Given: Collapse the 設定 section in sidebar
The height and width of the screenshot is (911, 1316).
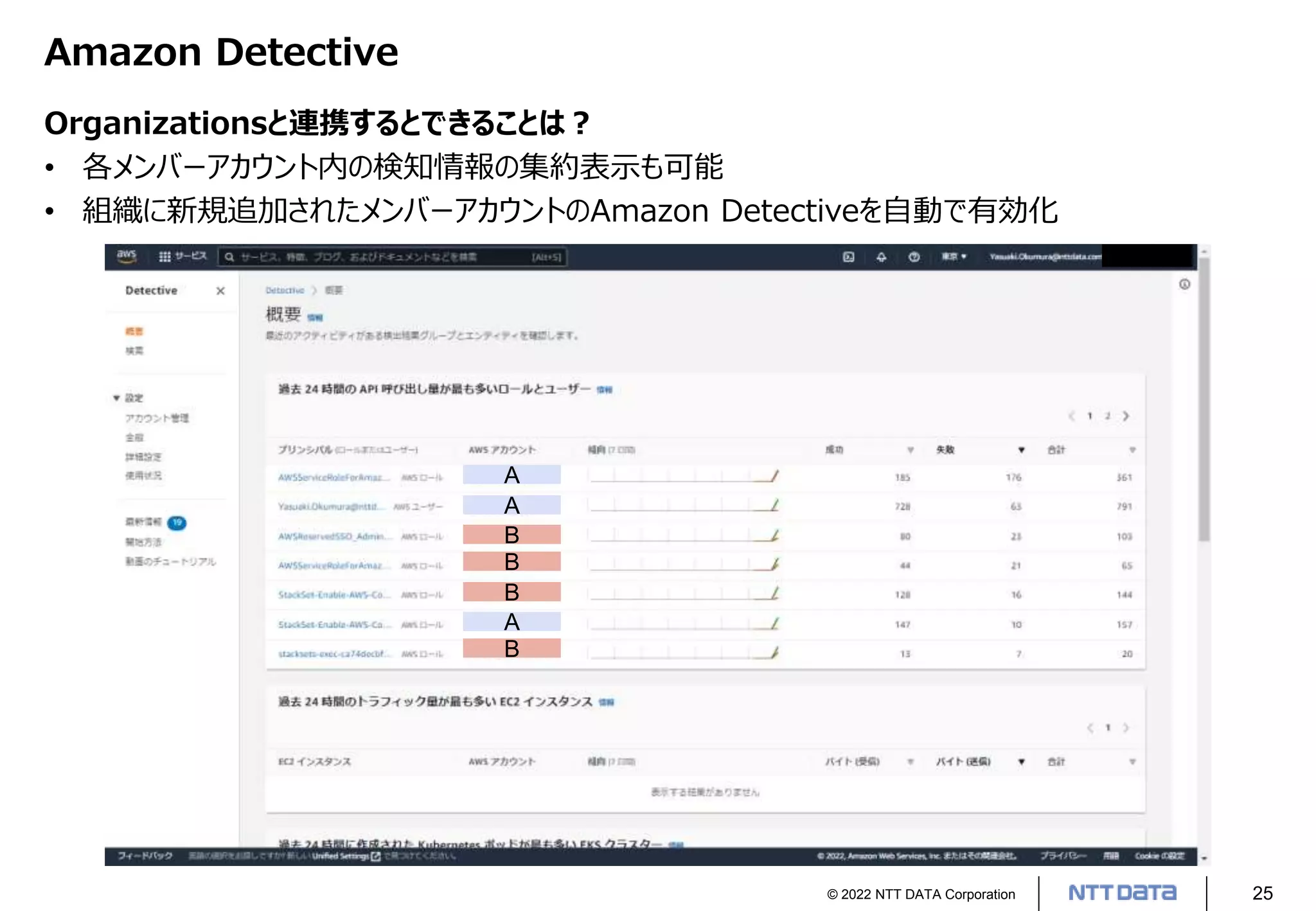Looking at the screenshot, I should [x=117, y=398].
